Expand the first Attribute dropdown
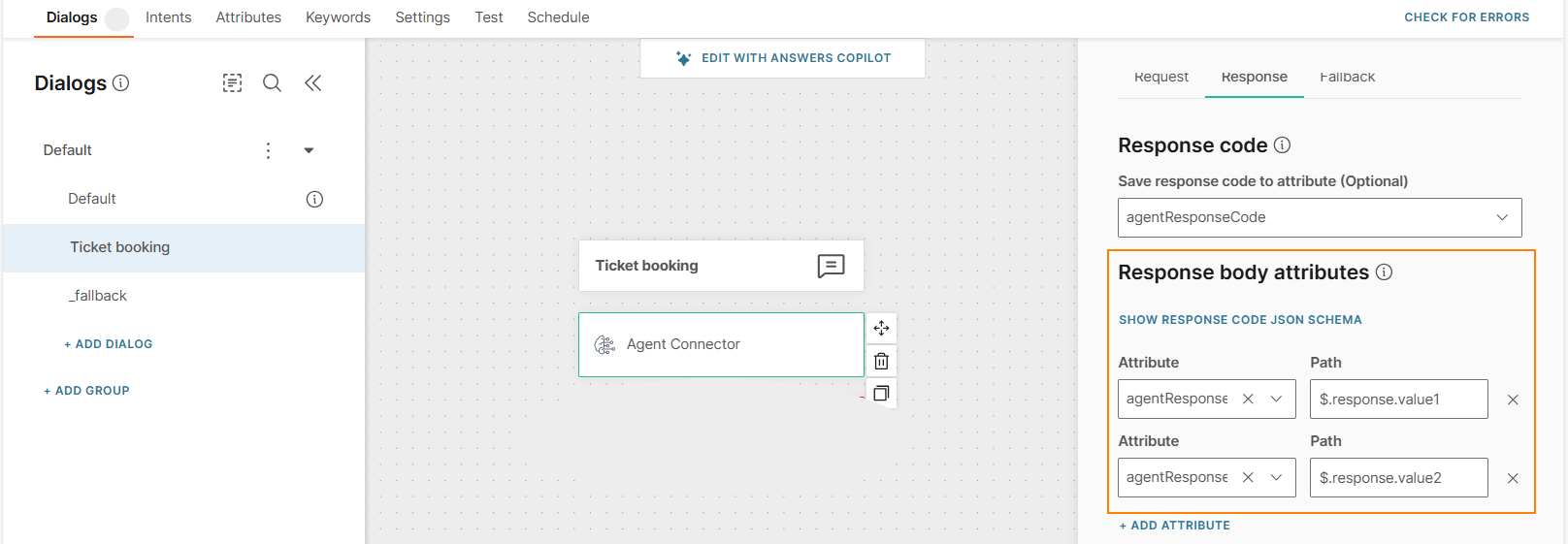 click(x=1276, y=399)
